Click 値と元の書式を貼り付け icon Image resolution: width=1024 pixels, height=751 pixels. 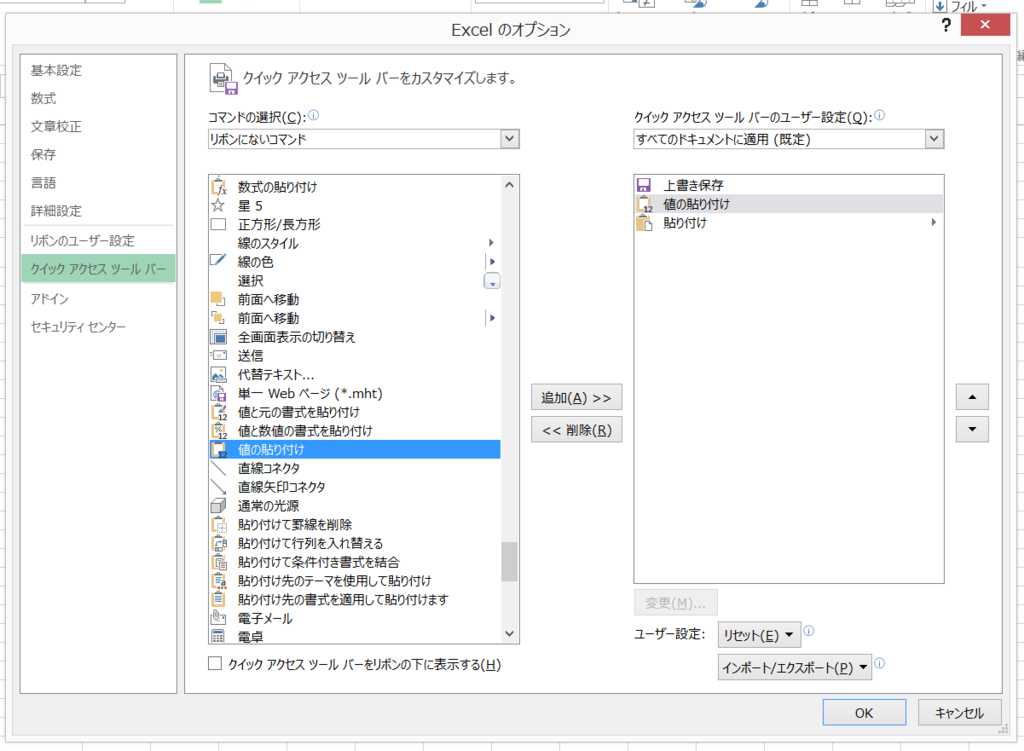(x=219, y=412)
